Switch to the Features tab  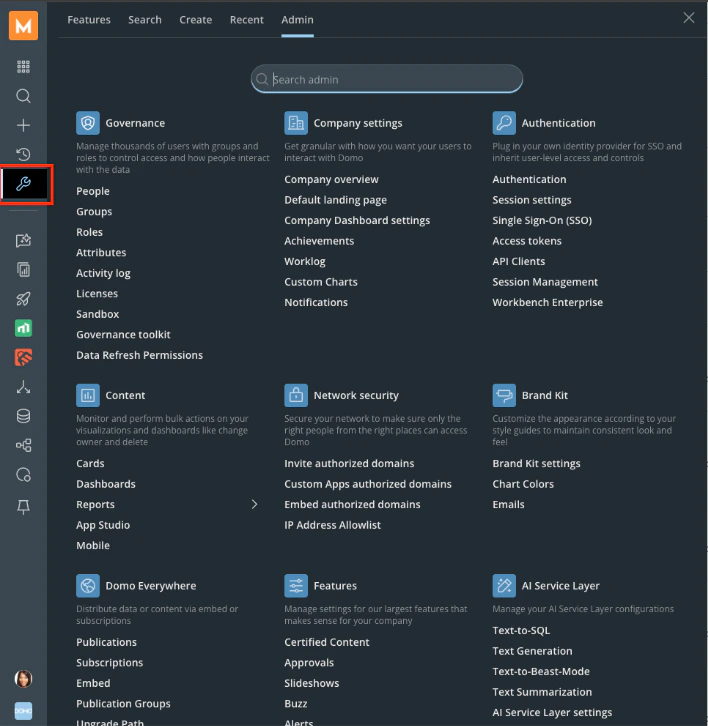[89, 20]
